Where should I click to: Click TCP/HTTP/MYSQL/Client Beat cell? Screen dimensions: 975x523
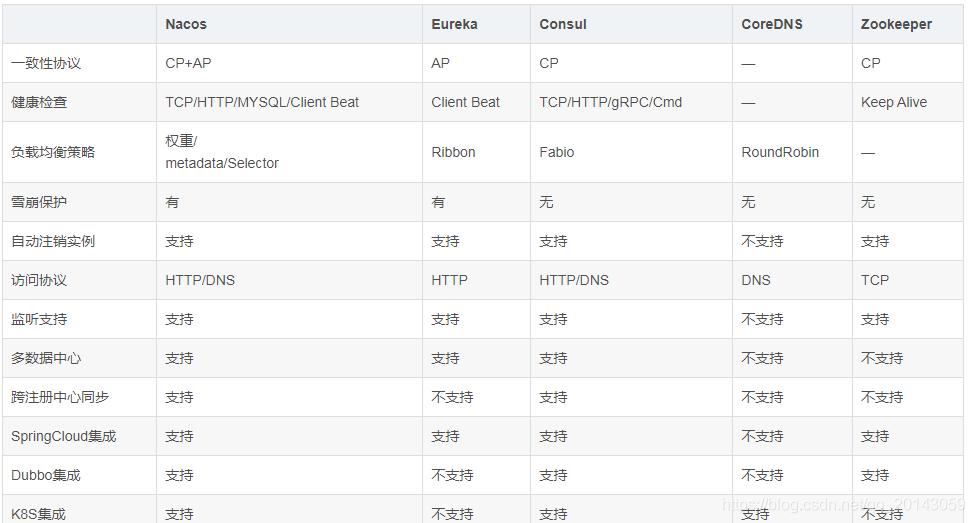[262, 103]
